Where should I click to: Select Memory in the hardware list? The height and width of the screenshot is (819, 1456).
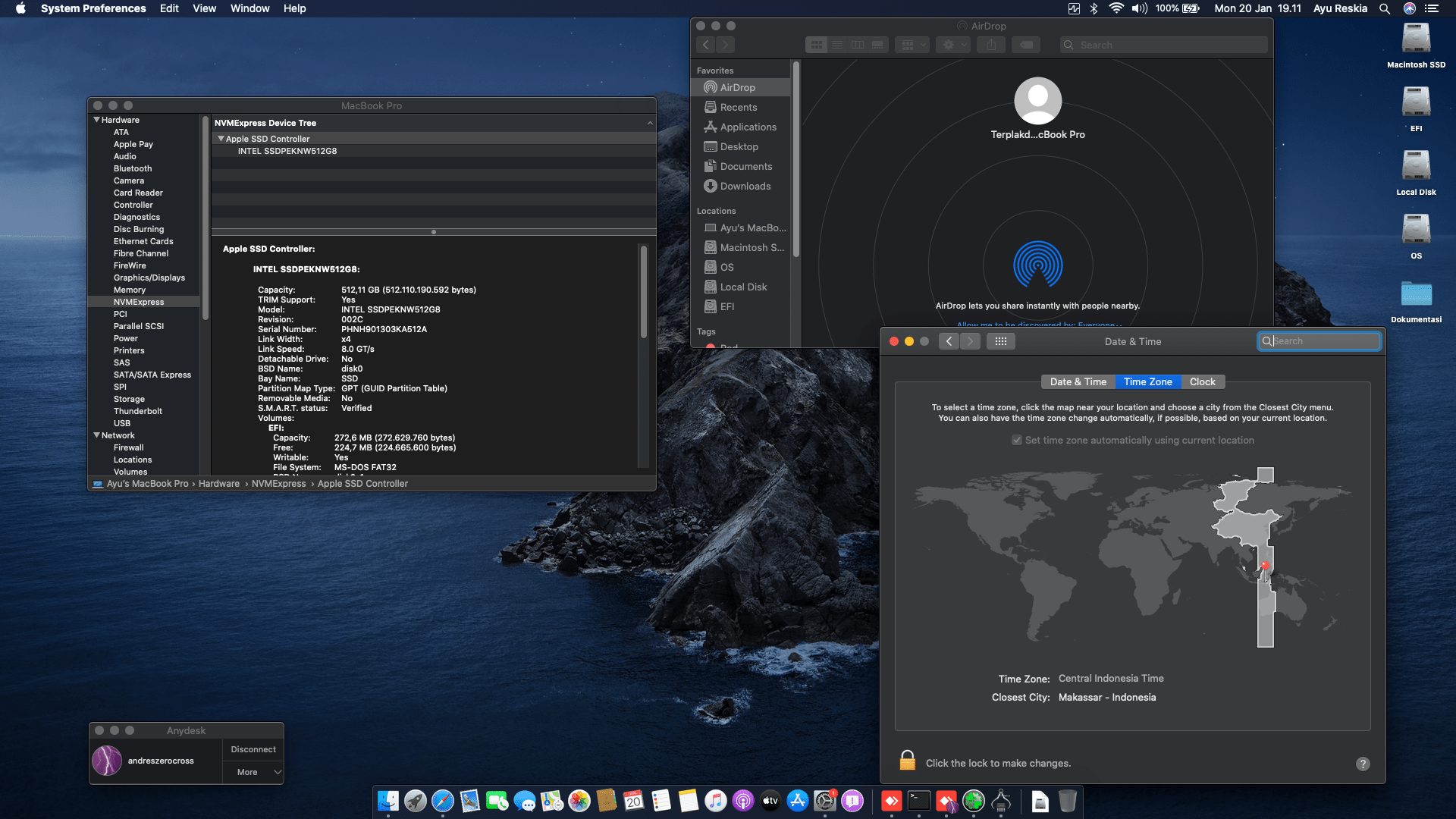pos(130,290)
